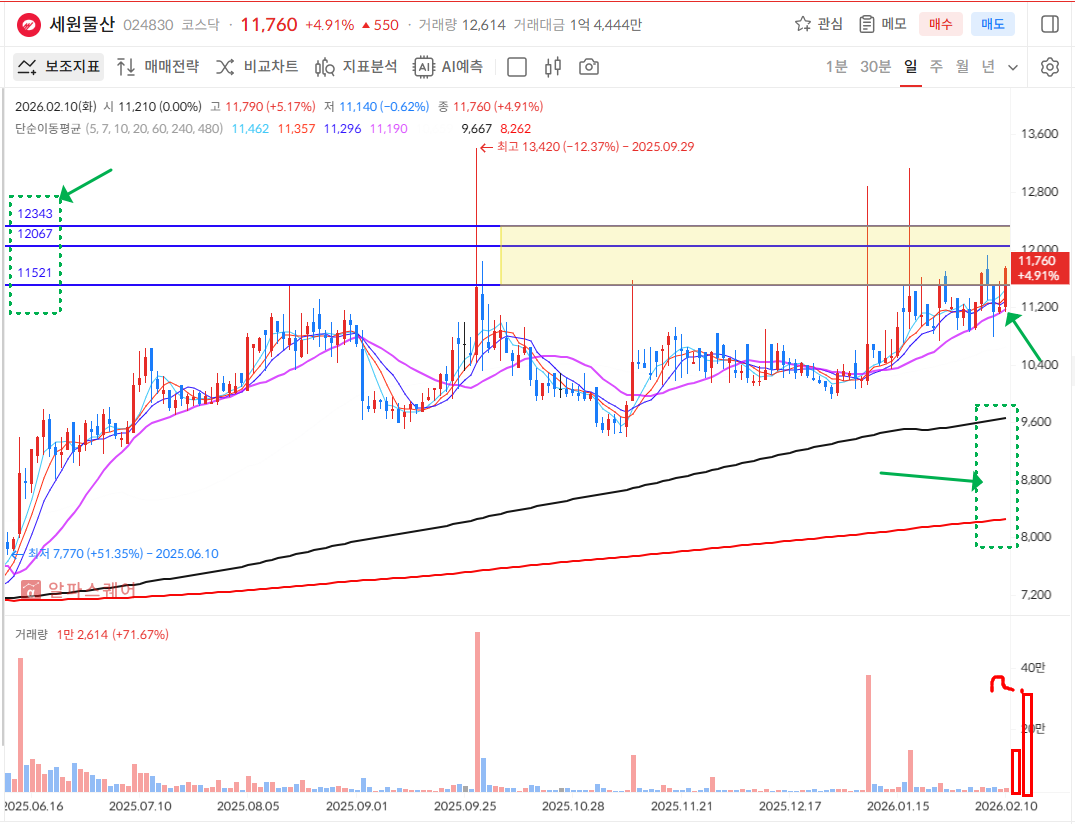Expand the time interval dropdown chevron
Image resolution: width=1075 pixels, height=824 pixels.
tap(1013, 67)
